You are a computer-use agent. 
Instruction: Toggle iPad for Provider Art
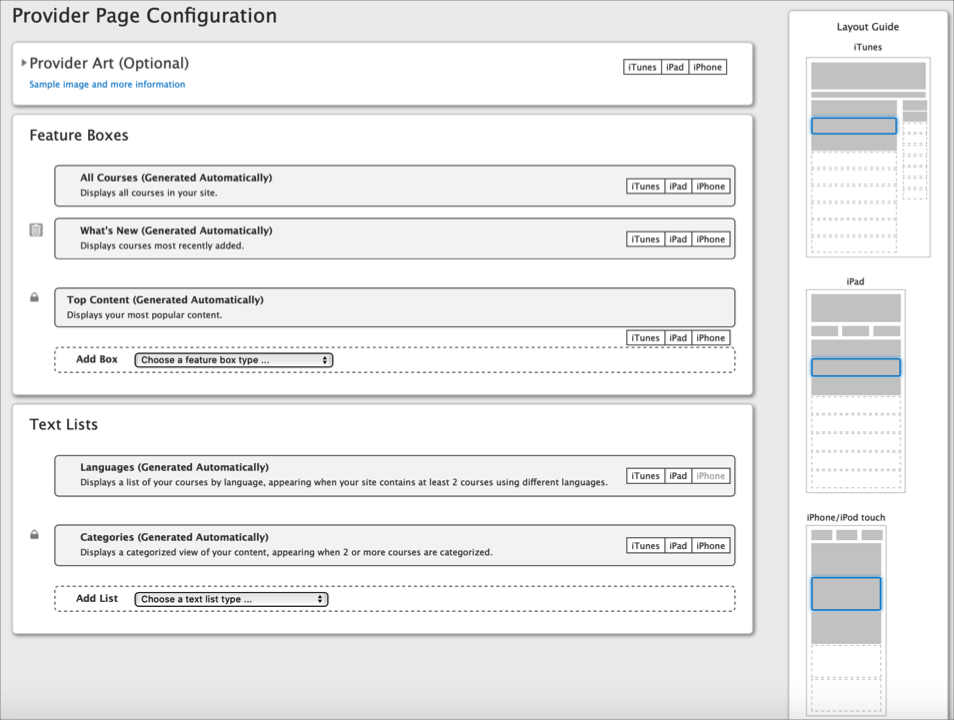(675, 67)
